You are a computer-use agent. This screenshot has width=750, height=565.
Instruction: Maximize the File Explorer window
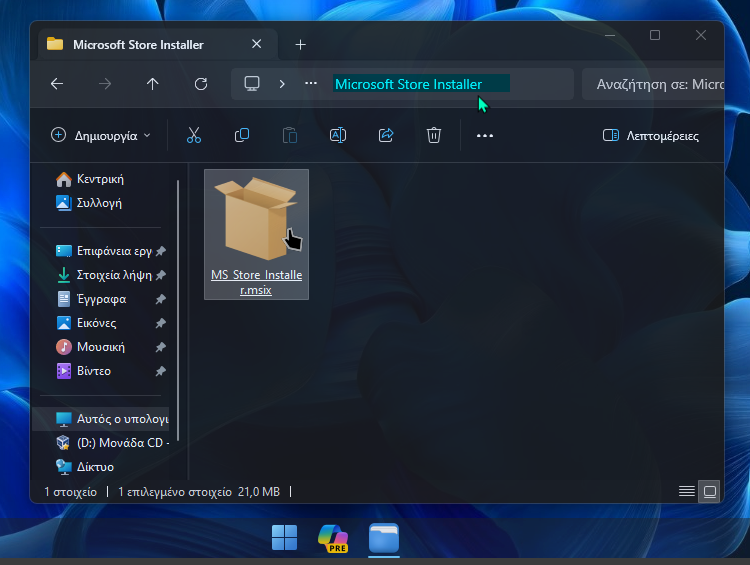655,35
